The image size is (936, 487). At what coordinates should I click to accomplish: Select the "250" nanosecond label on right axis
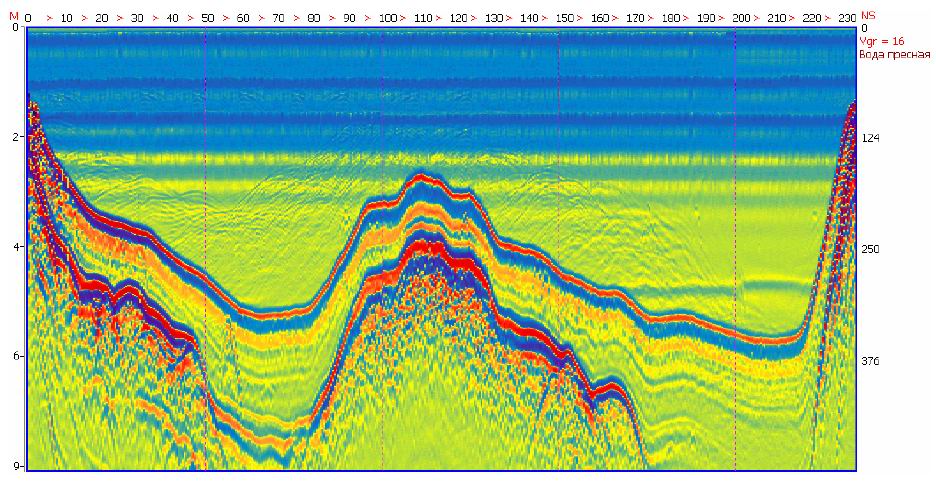coord(870,249)
